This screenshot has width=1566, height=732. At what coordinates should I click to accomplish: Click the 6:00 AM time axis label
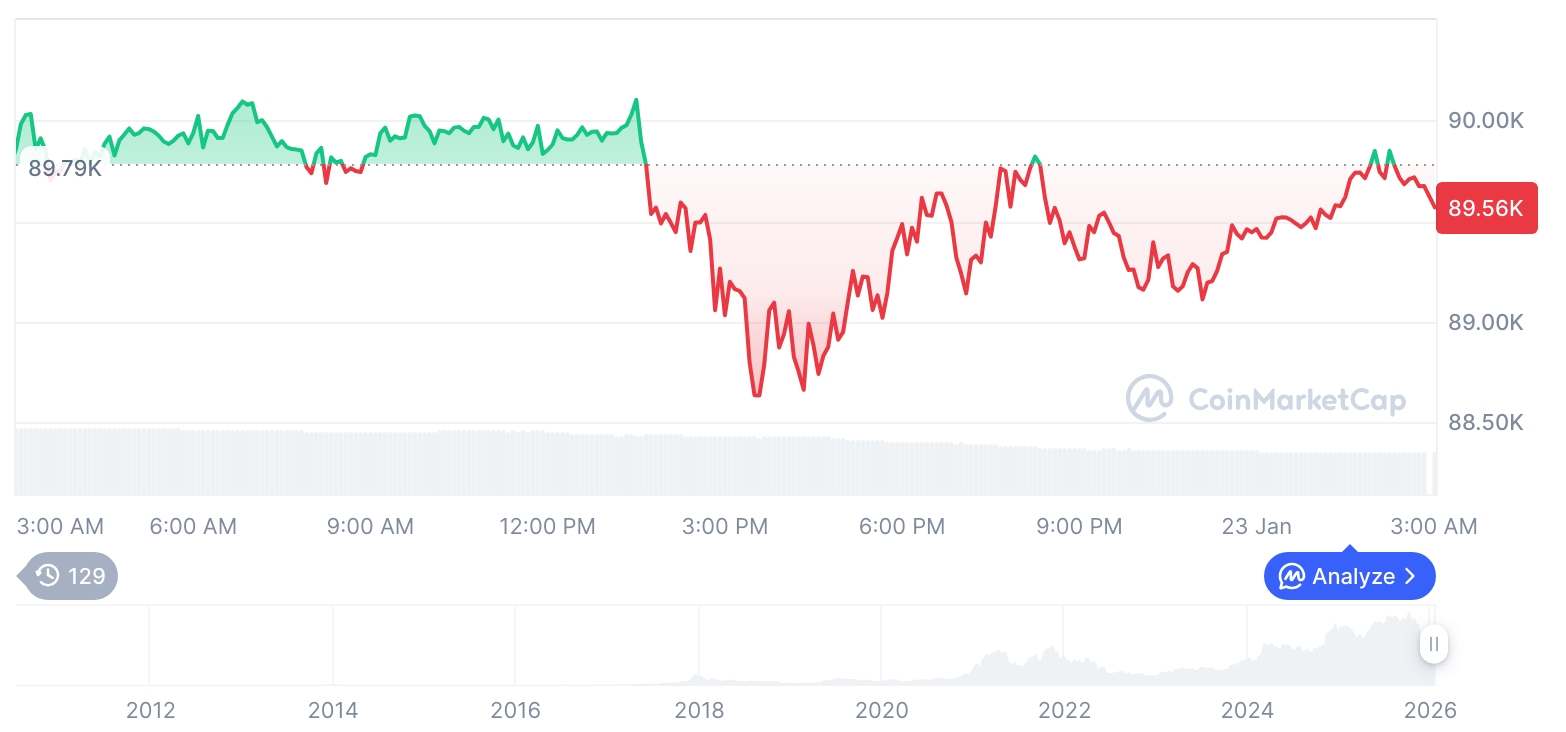coord(193,526)
